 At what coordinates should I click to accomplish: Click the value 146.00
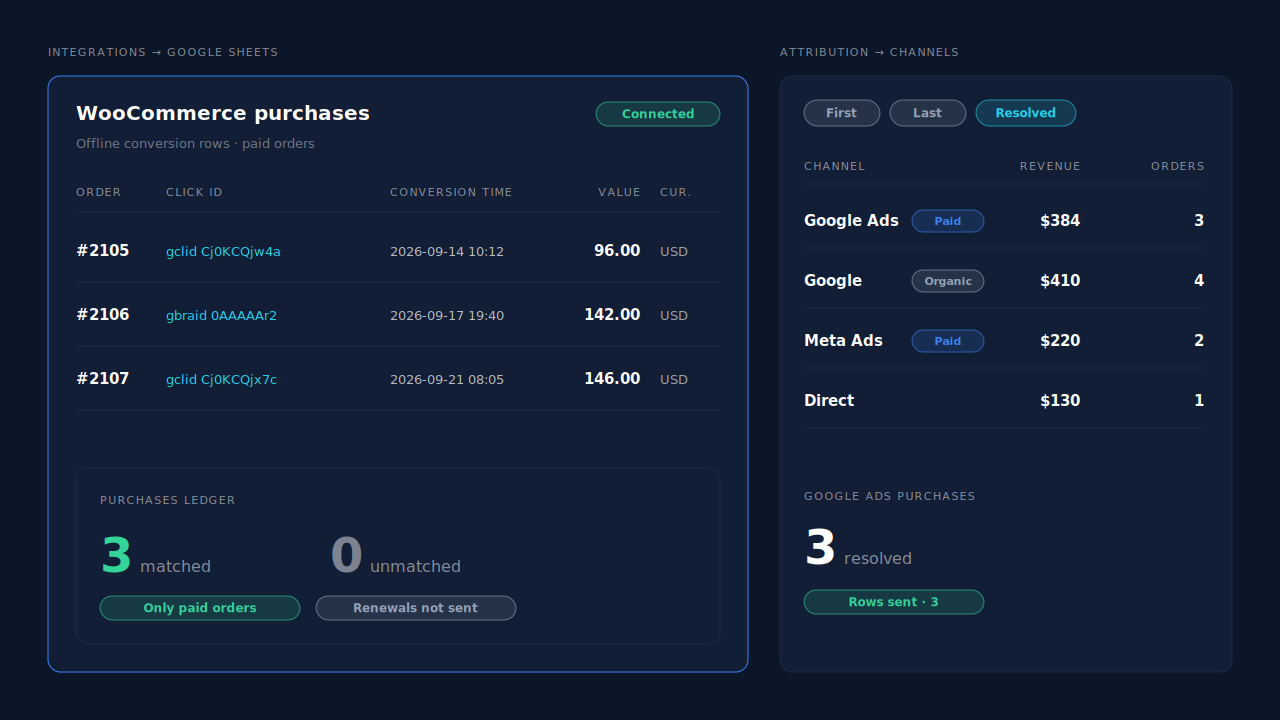pos(612,379)
